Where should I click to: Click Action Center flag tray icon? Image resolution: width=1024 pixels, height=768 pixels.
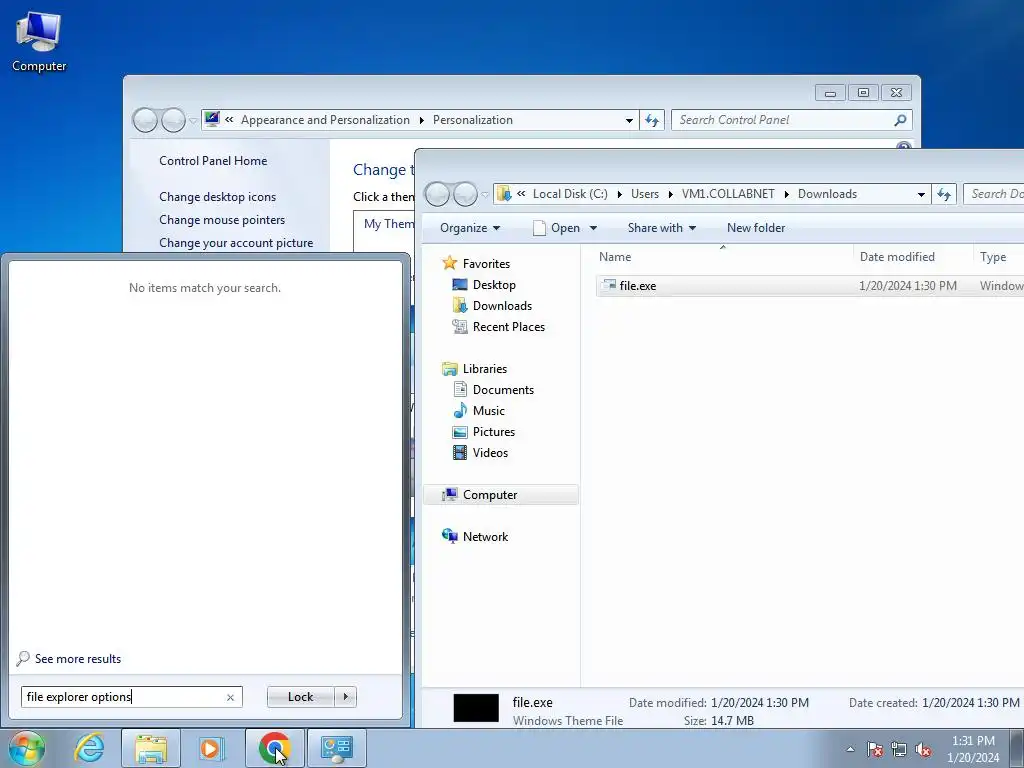(x=874, y=749)
